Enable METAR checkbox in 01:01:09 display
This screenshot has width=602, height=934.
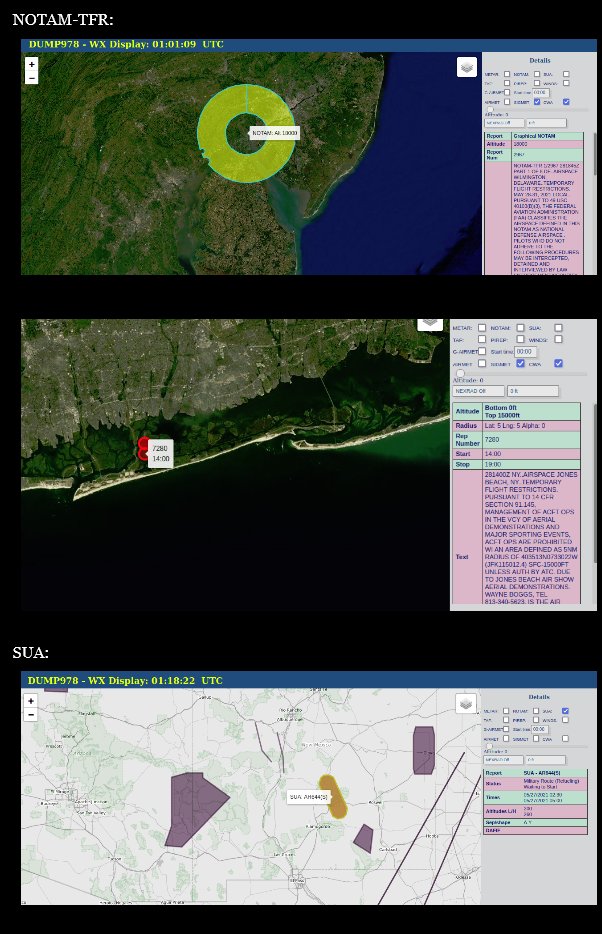507,74
